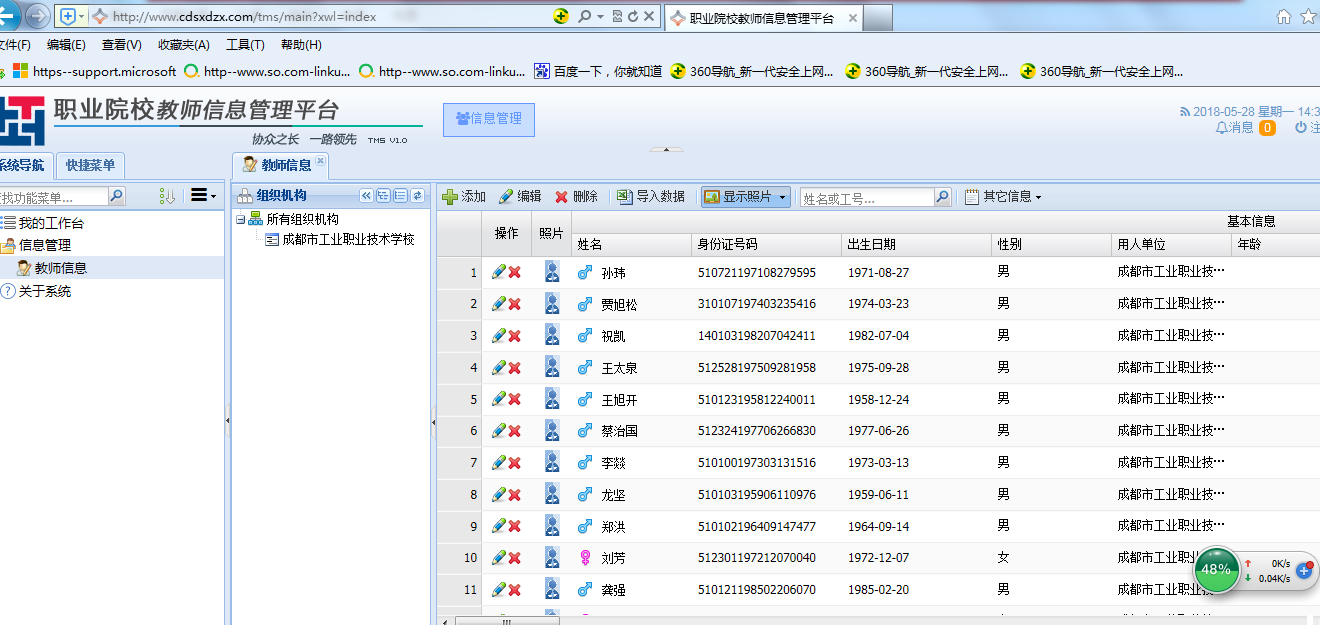Close the 教师信息 tab
The width and height of the screenshot is (1320, 625).
click(320, 160)
